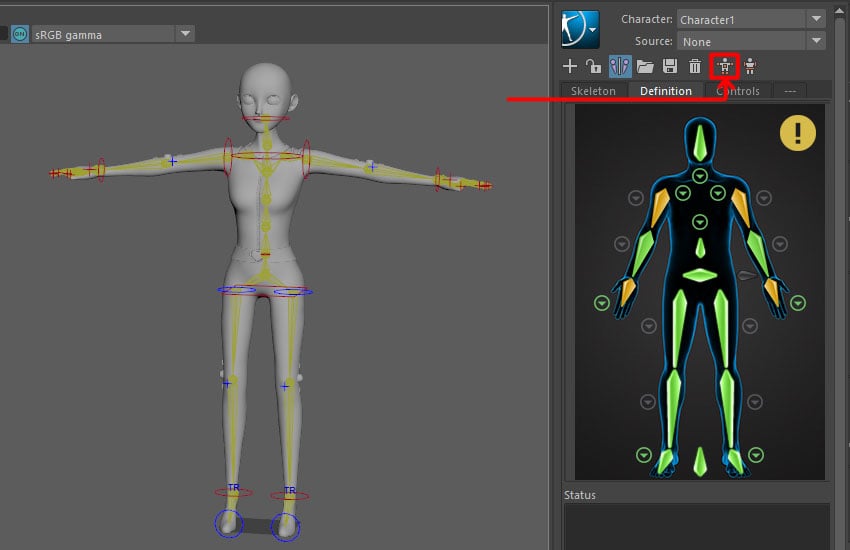Click the rightmost character figure toolbar icon
850x550 pixels.
(750, 67)
